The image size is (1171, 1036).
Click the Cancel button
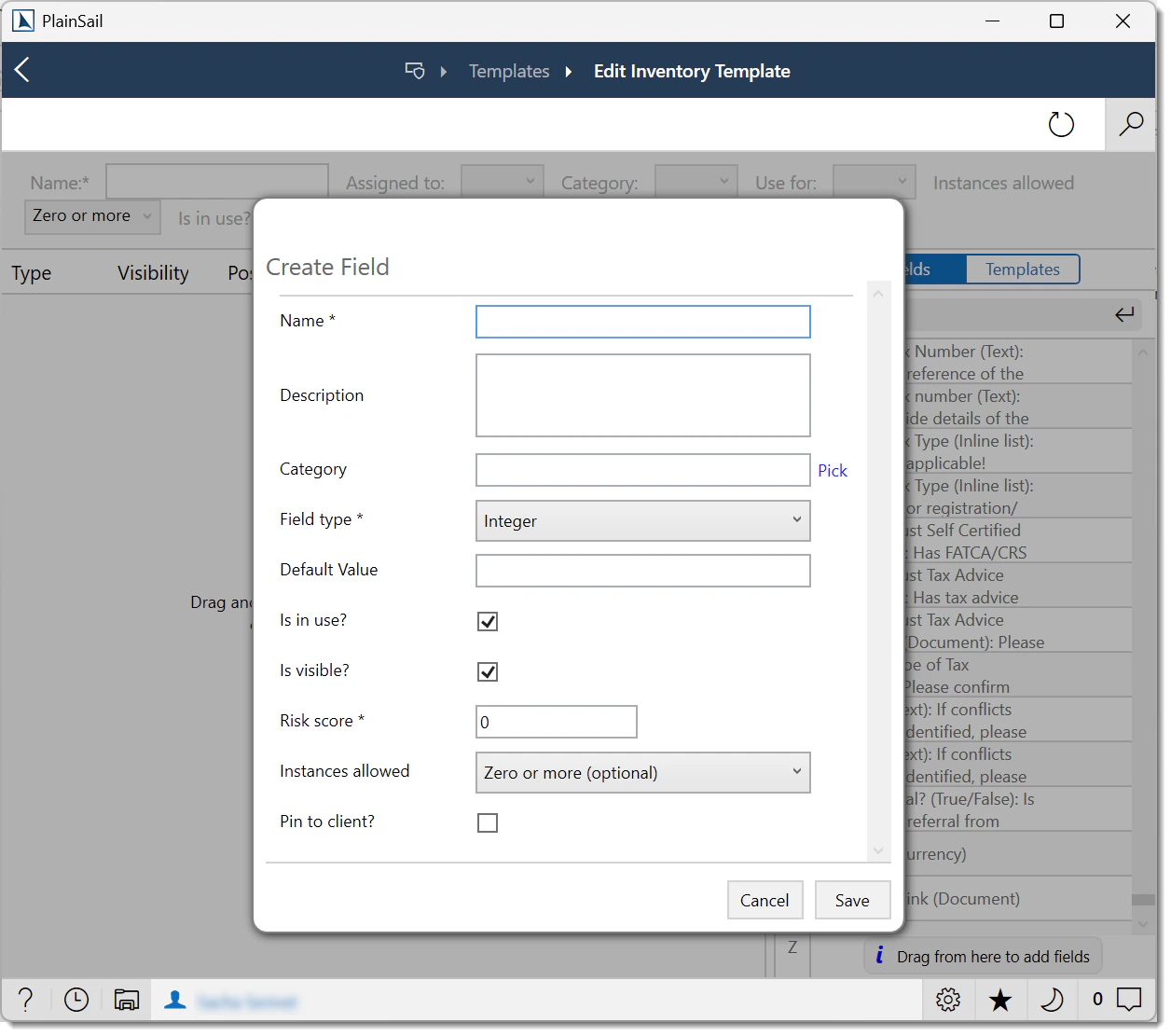765,901
